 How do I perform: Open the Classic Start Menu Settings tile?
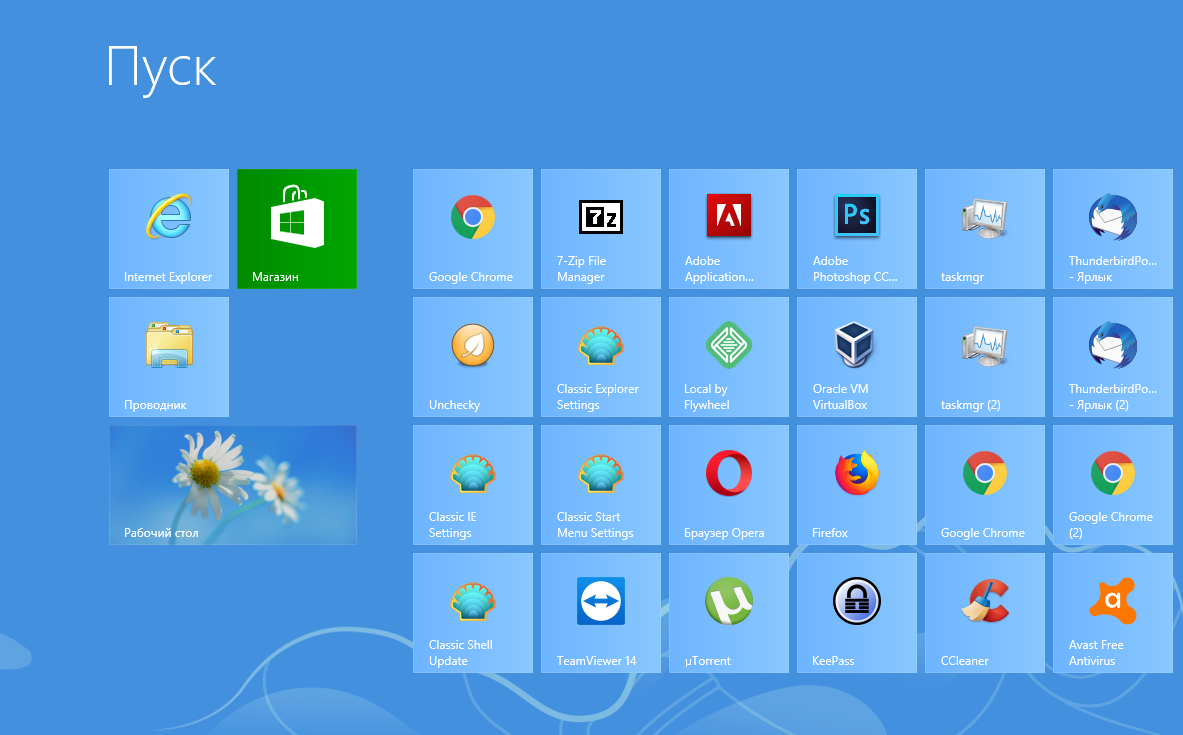click(601, 485)
